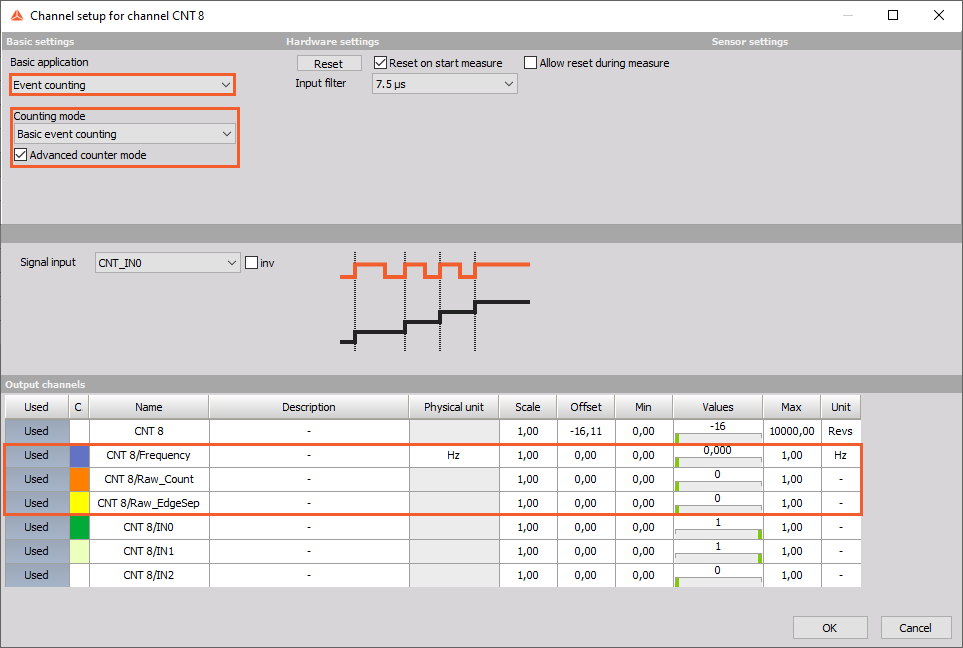
Task: Select the CNT 8/IN0 name cell
Action: pos(149,527)
